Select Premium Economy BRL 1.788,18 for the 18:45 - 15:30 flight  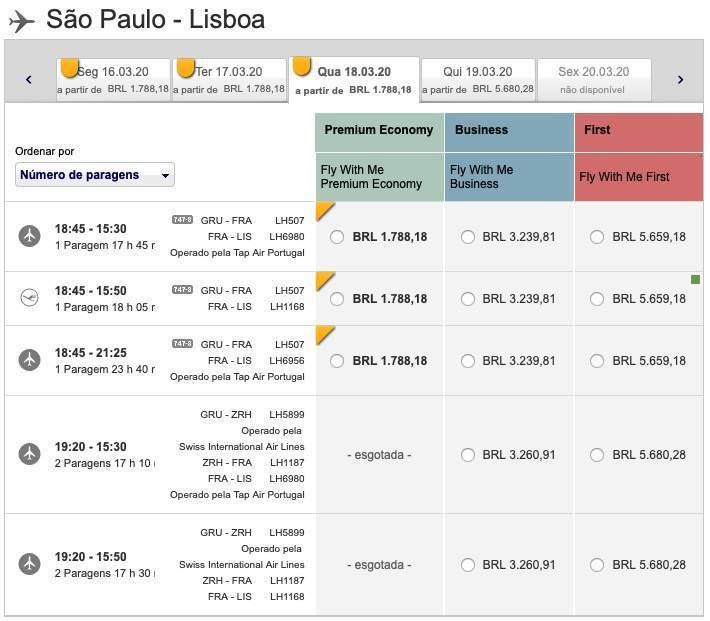[x=337, y=237]
